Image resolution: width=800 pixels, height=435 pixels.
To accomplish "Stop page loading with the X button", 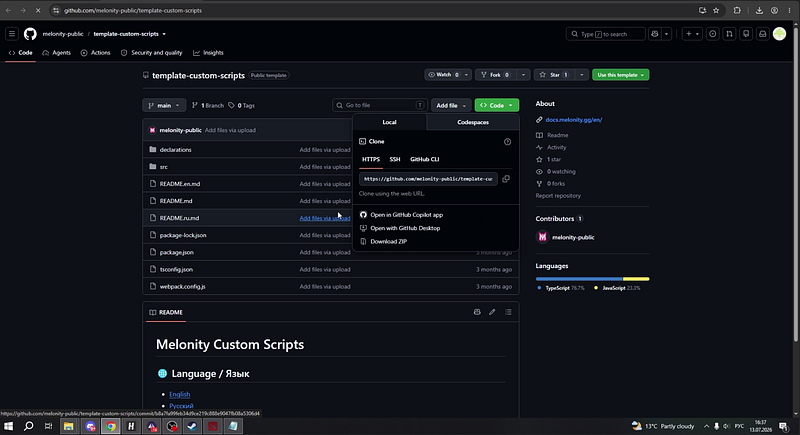I will [38, 10].
